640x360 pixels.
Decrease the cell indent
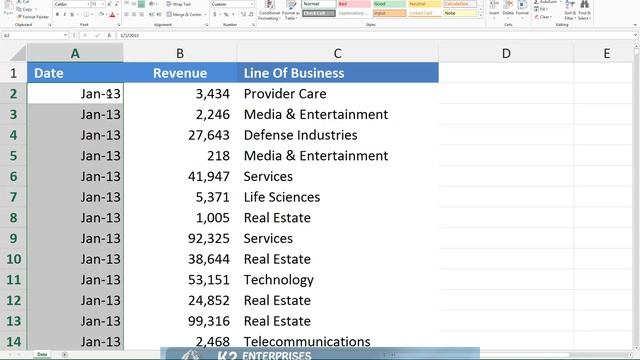tap(151, 14)
